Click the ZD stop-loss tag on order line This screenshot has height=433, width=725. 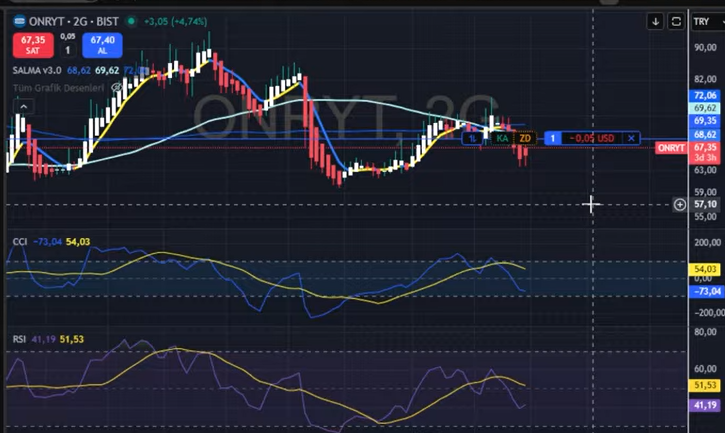pos(525,138)
